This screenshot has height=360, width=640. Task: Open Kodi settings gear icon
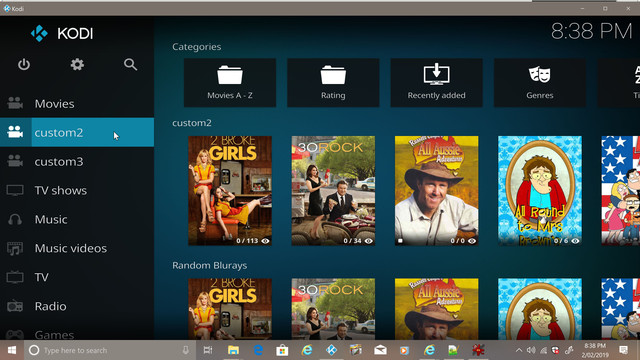pos(77,64)
